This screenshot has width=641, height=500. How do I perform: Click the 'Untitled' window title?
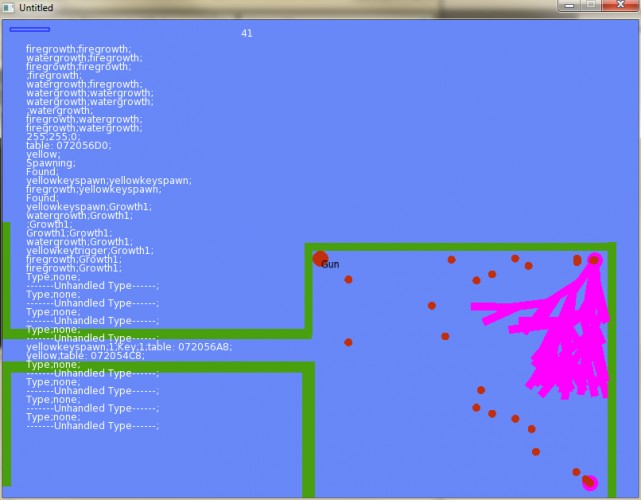[x=36, y=8]
